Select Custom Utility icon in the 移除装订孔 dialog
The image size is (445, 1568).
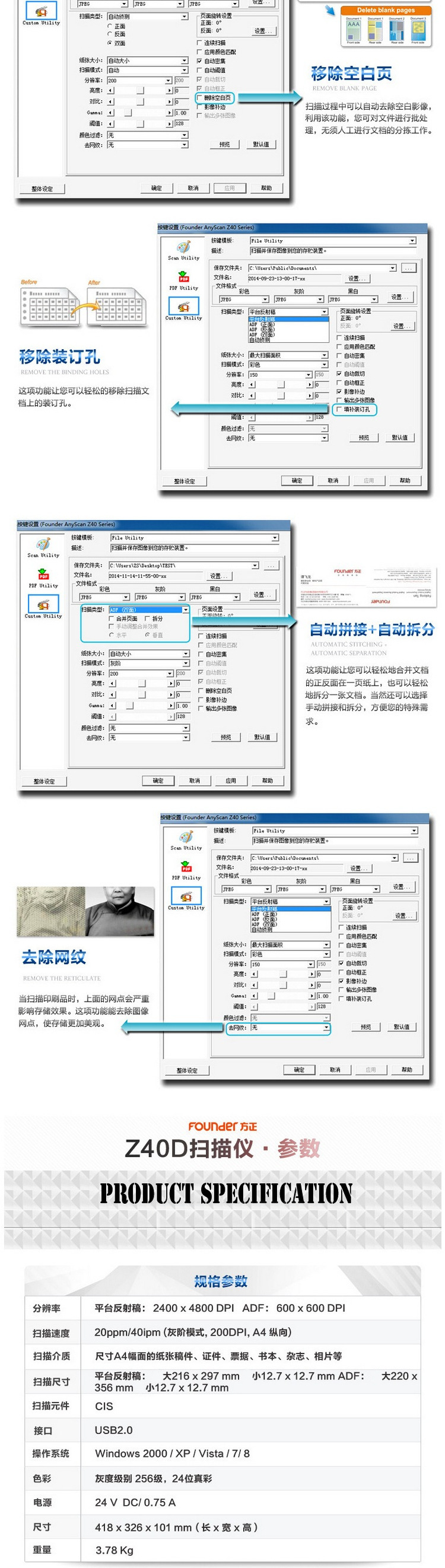184,306
